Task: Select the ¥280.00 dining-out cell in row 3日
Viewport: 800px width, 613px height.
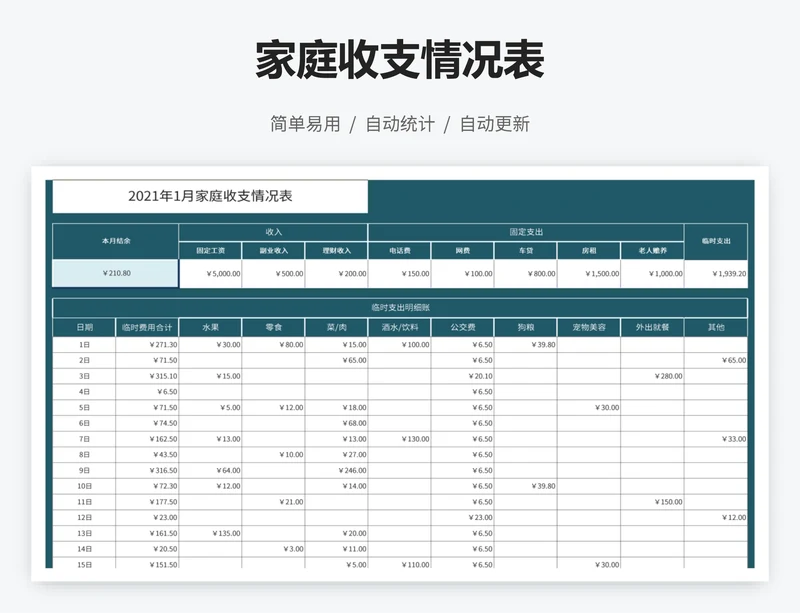Action: tap(653, 376)
